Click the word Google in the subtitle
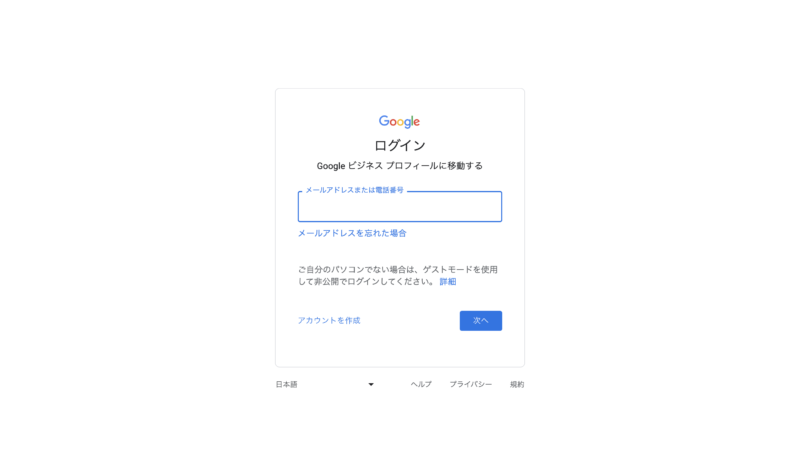 [x=331, y=166]
